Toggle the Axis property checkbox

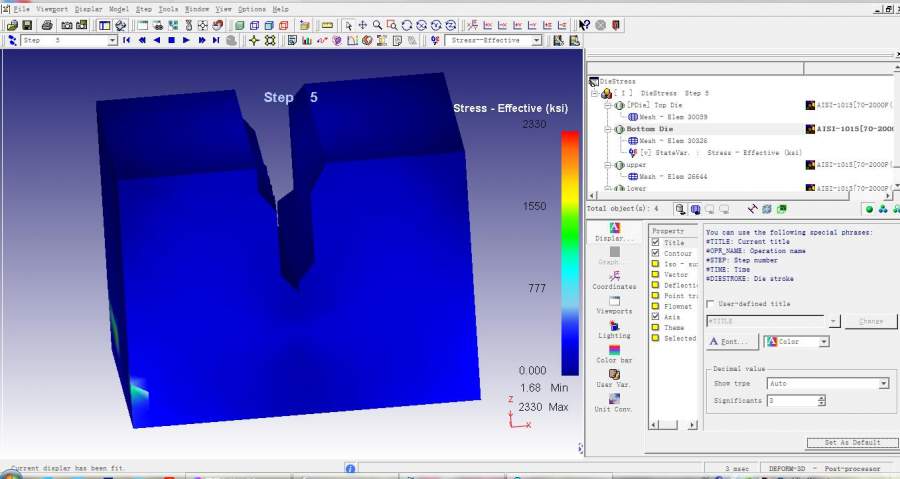tap(656, 317)
